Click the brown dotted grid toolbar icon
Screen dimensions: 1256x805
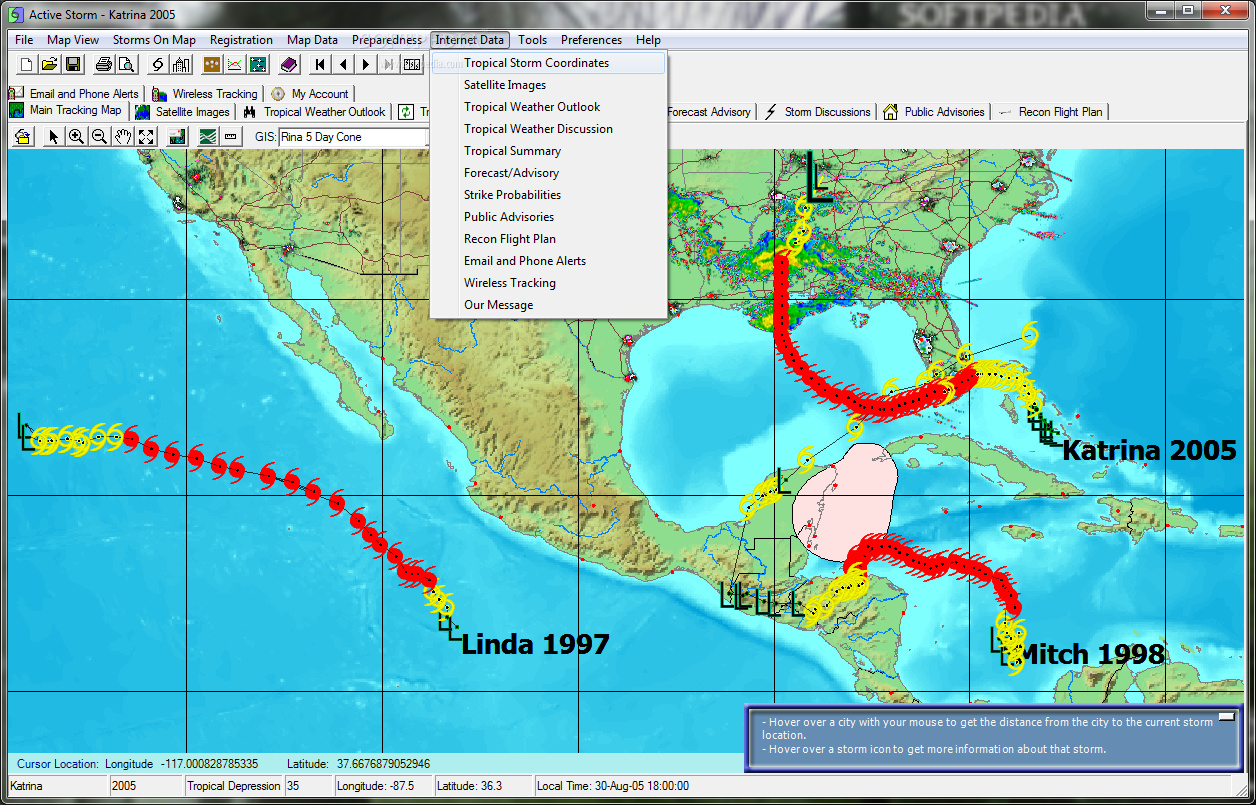[x=212, y=65]
